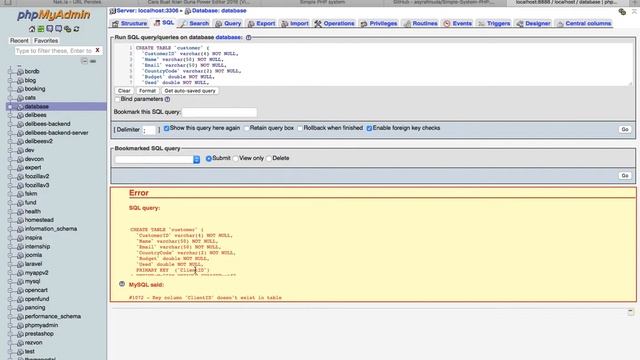The height and width of the screenshot is (360, 640).
Task: Collapse all databases in navigation tree
Action: pos(84,61)
